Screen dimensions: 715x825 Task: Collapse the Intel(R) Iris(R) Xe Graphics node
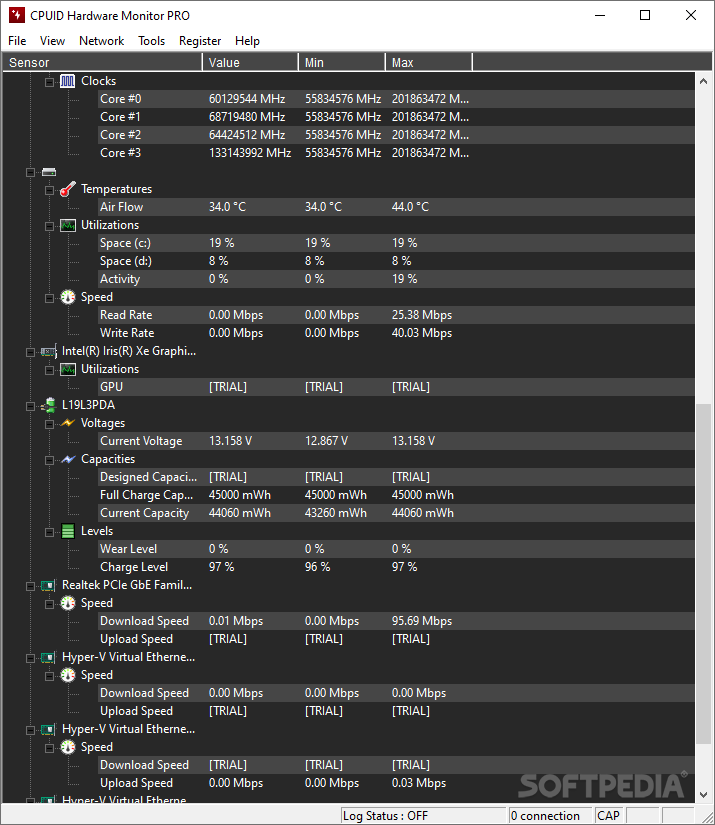31,353
